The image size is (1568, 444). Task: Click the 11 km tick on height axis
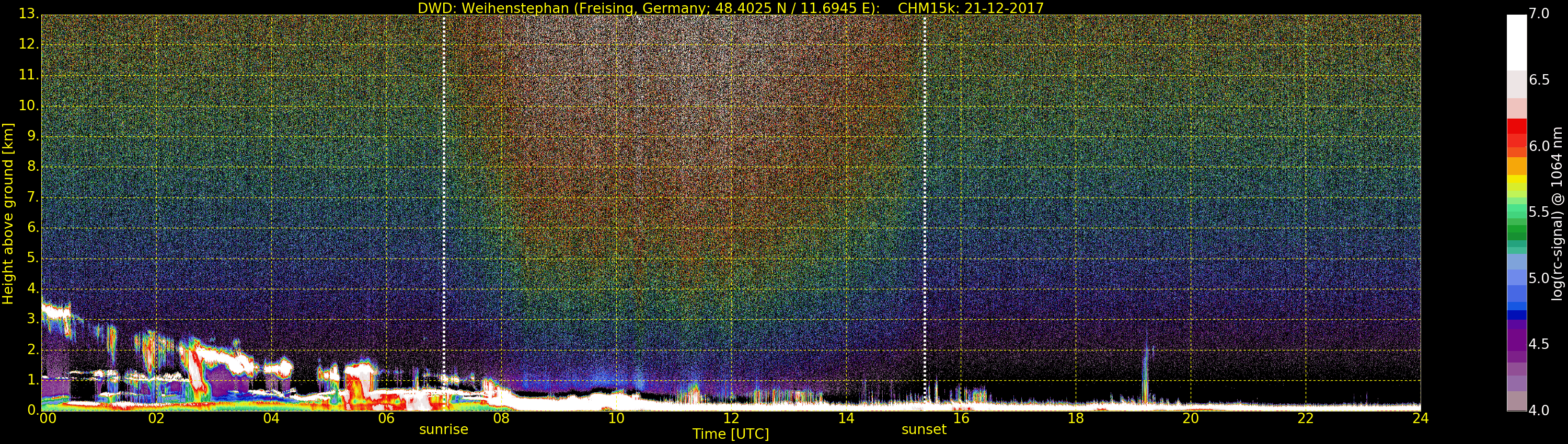pos(28,75)
